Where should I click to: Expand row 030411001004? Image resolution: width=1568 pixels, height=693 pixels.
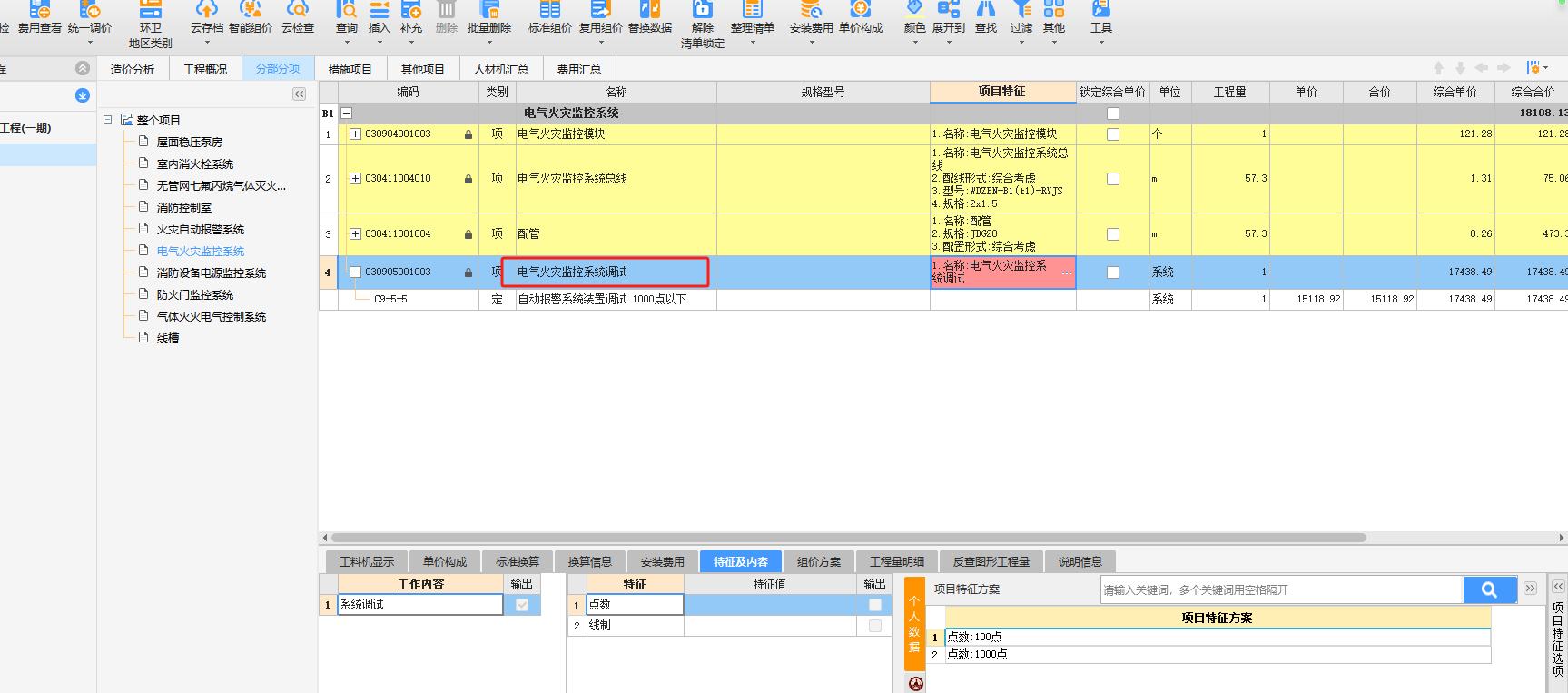tap(355, 233)
